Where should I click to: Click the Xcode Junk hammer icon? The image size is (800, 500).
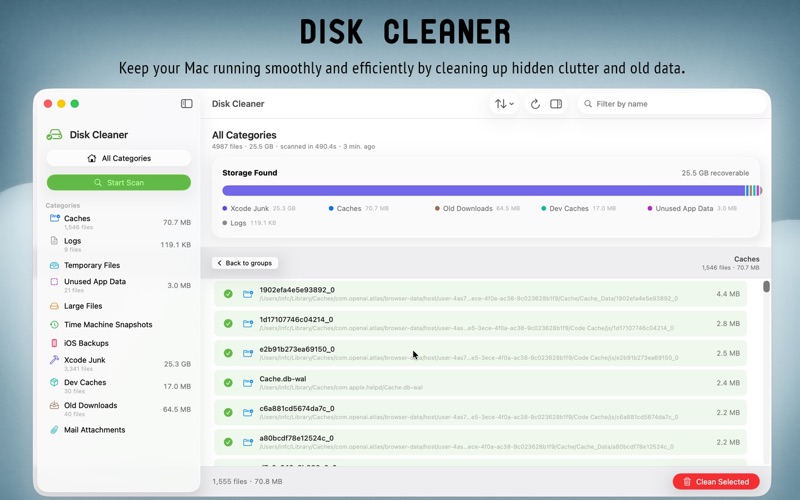pos(54,360)
